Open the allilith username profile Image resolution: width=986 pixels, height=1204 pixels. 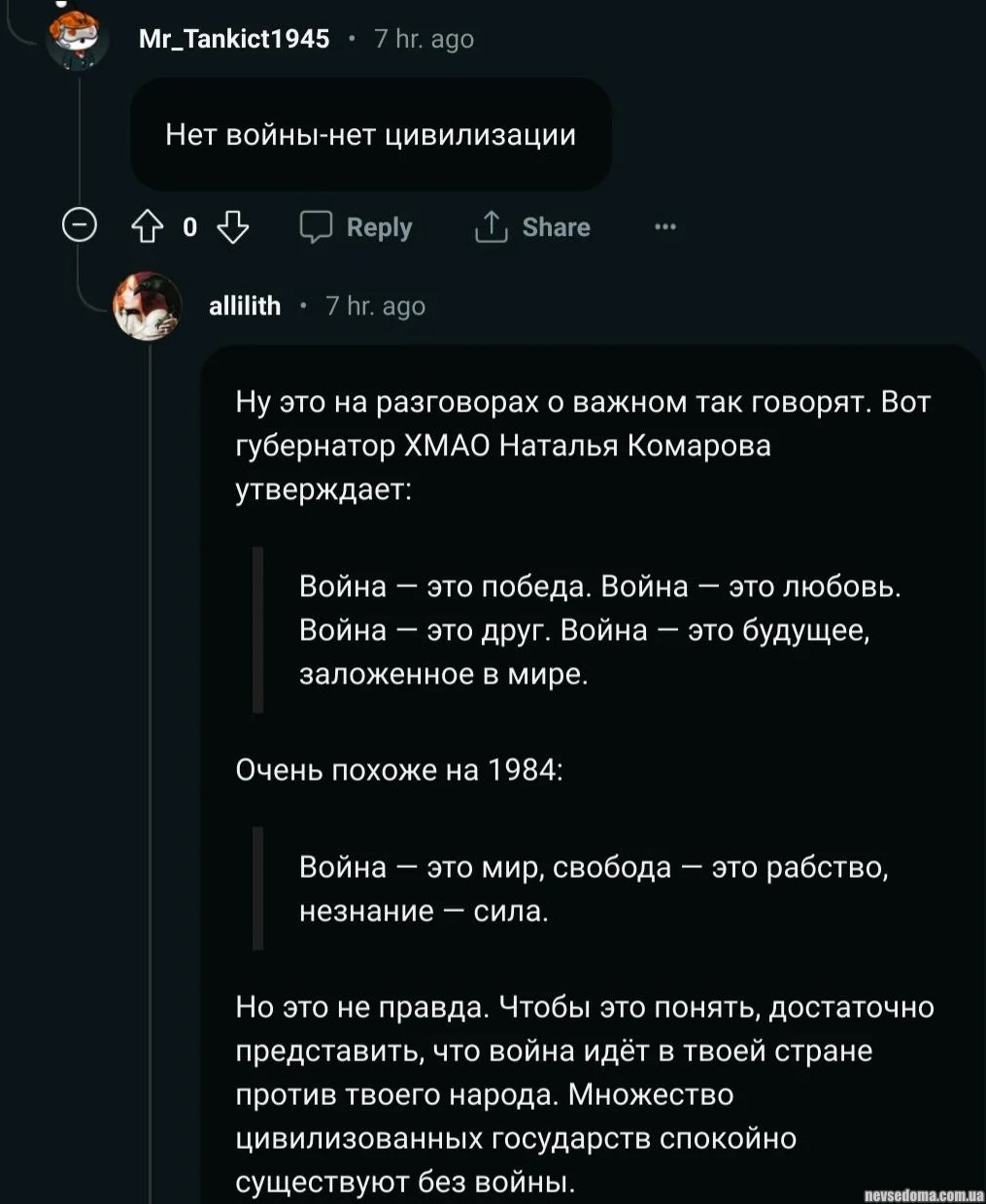click(x=245, y=306)
